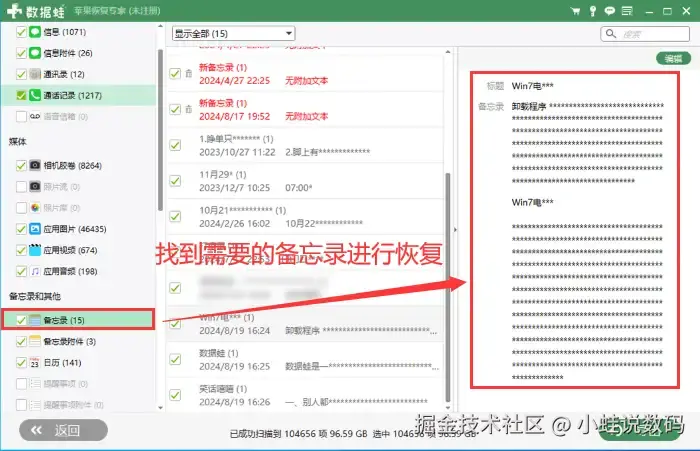Click the 提醒事项 reminders list icon
This screenshot has height=451, width=700.
[x=35, y=384]
